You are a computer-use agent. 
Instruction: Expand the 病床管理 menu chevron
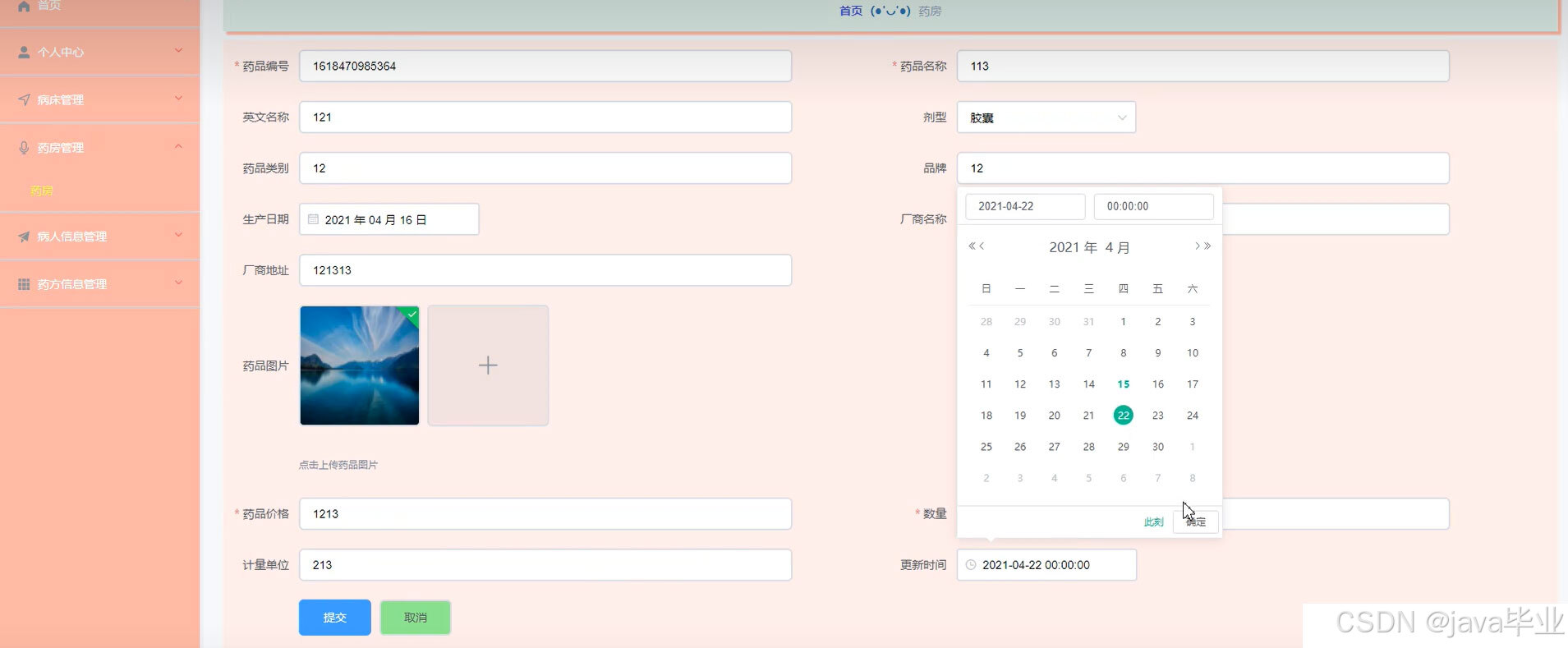(178, 99)
